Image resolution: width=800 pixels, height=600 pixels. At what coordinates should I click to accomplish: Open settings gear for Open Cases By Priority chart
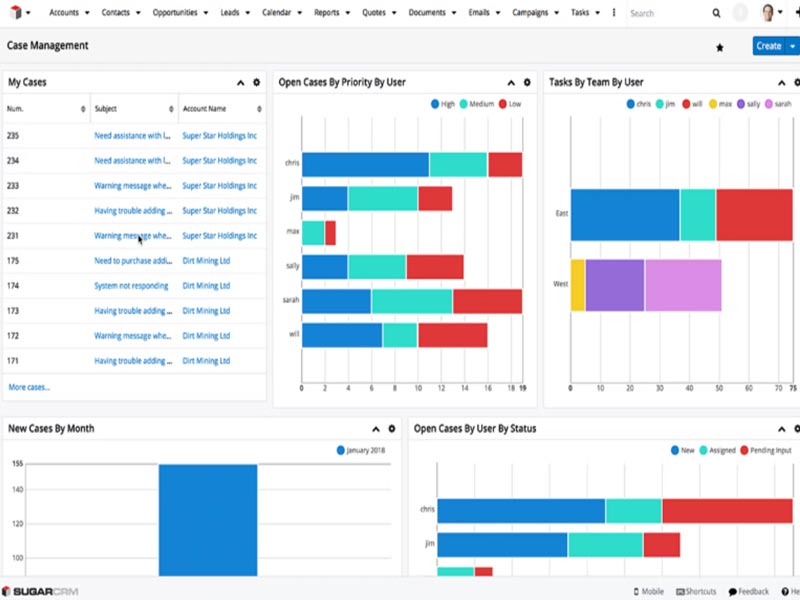[528, 81]
